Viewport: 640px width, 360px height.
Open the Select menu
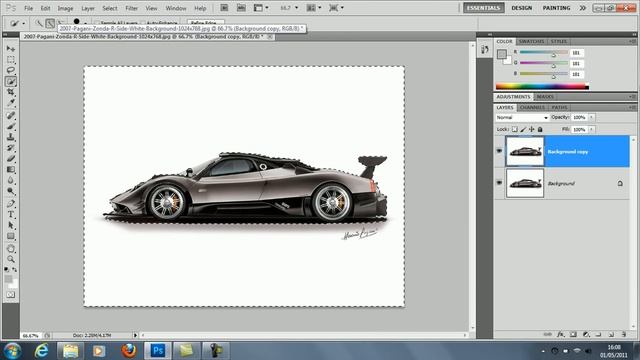(x=109, y=8)
